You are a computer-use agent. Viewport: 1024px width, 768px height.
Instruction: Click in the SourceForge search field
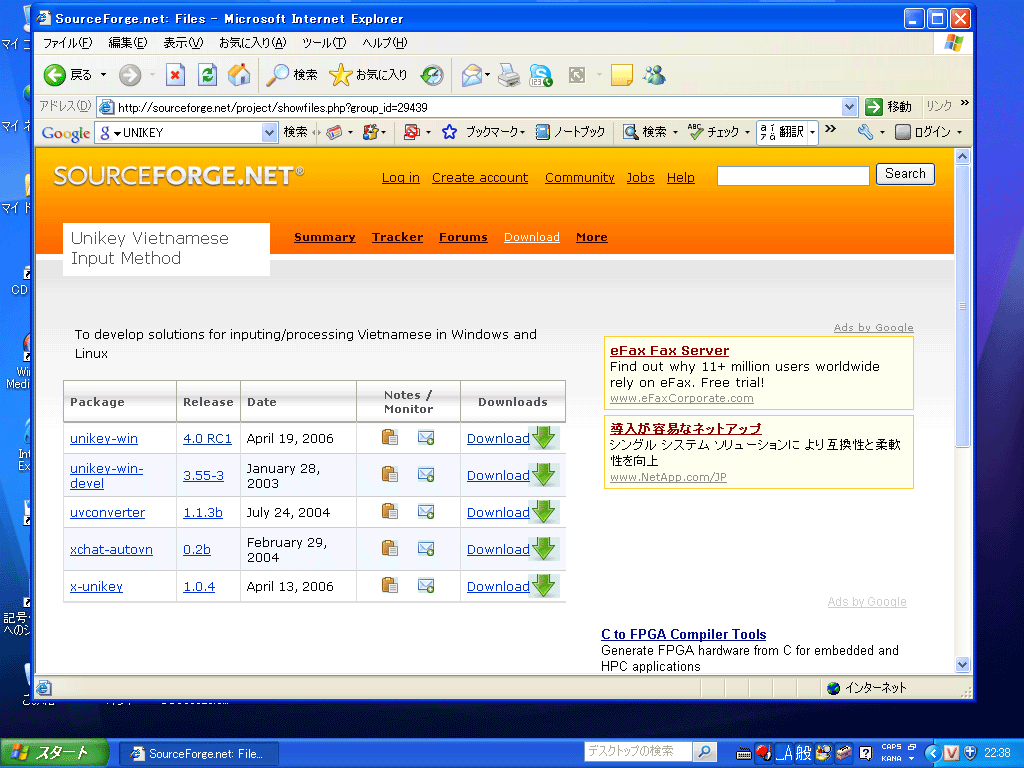tap(793, 176)
